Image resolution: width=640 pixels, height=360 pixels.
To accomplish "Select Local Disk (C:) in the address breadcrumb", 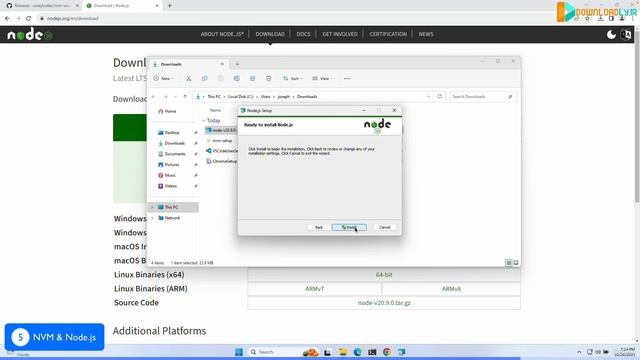I will [x=240, y=97].
